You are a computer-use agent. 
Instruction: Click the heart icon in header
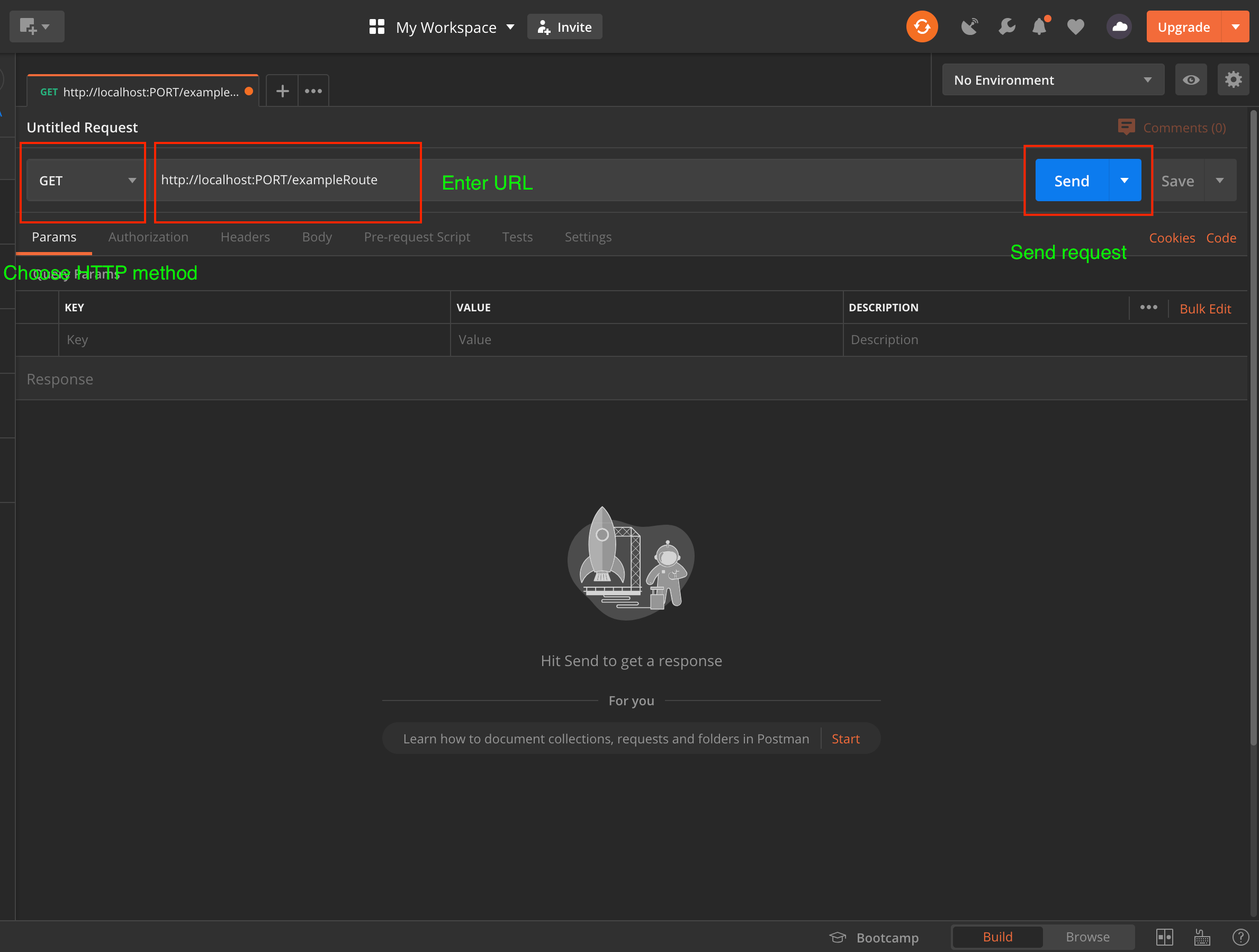tap(1075, 27)
